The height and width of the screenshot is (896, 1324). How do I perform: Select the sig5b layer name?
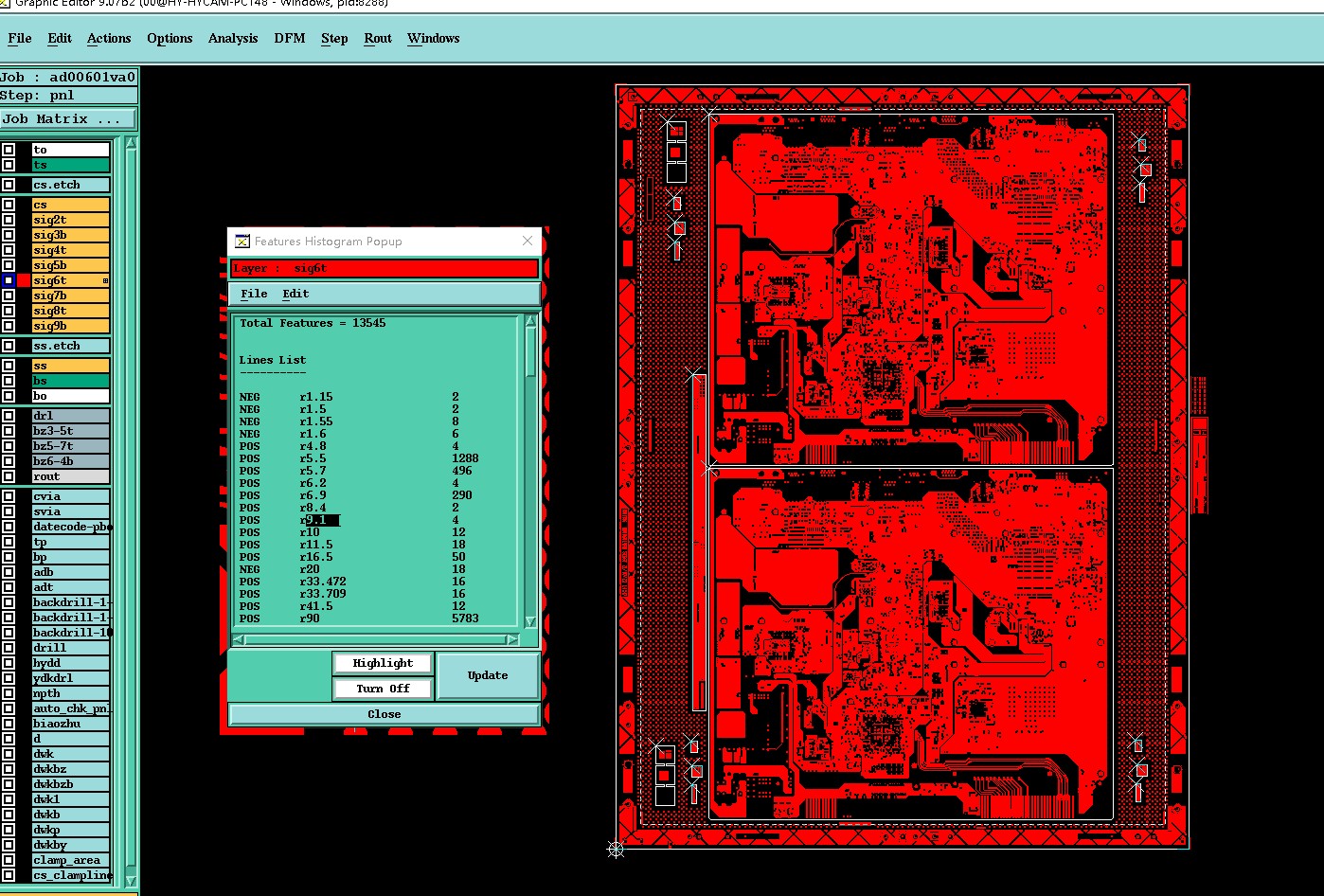pos(71,265)
